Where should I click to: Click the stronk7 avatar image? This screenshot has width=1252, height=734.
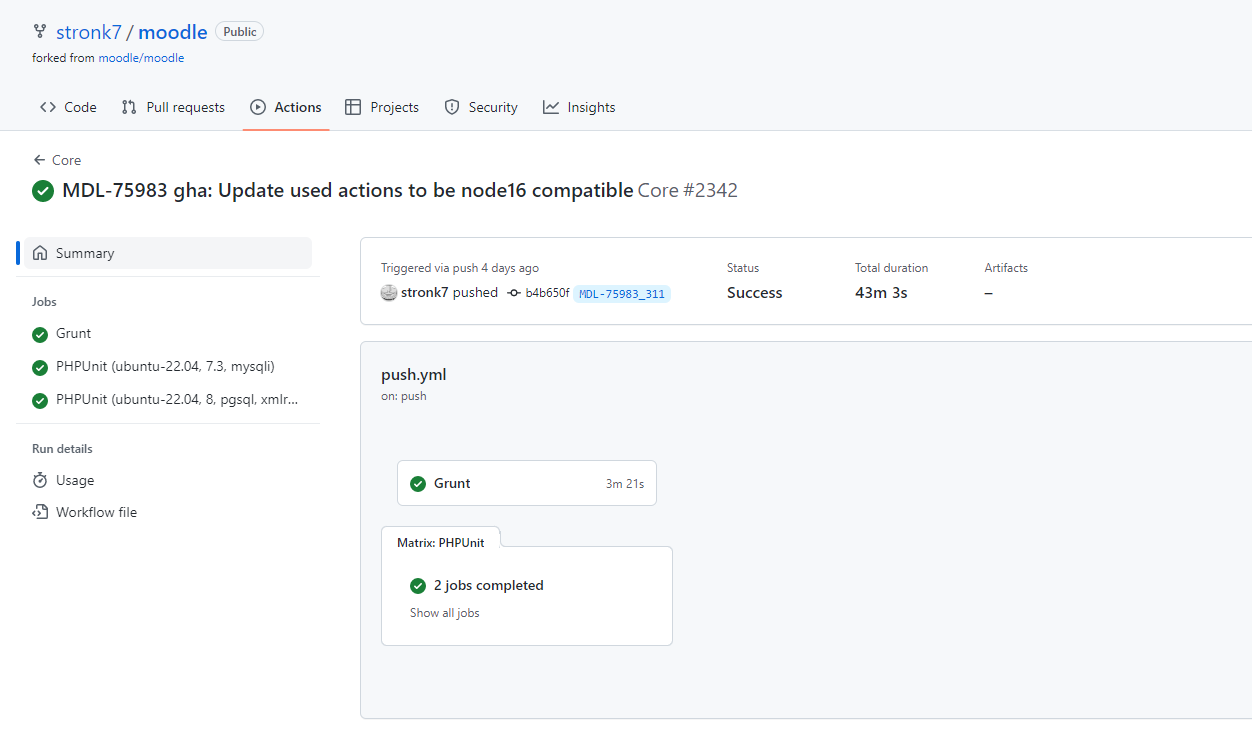[x=389, y=293]
